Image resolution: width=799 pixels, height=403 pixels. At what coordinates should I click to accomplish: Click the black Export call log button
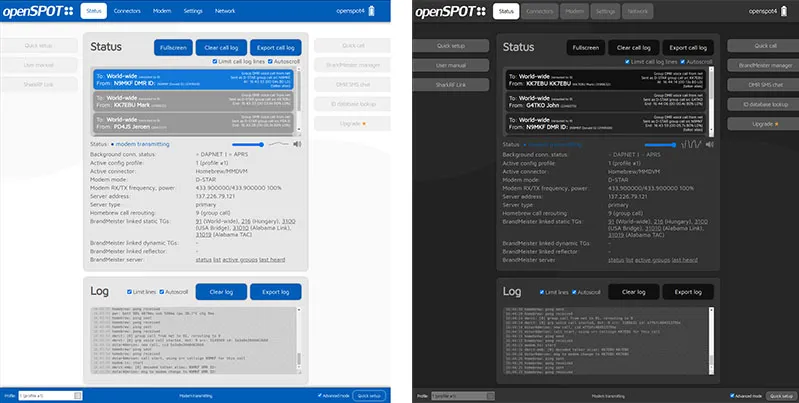pyautogui.click(x=688, y=47)
